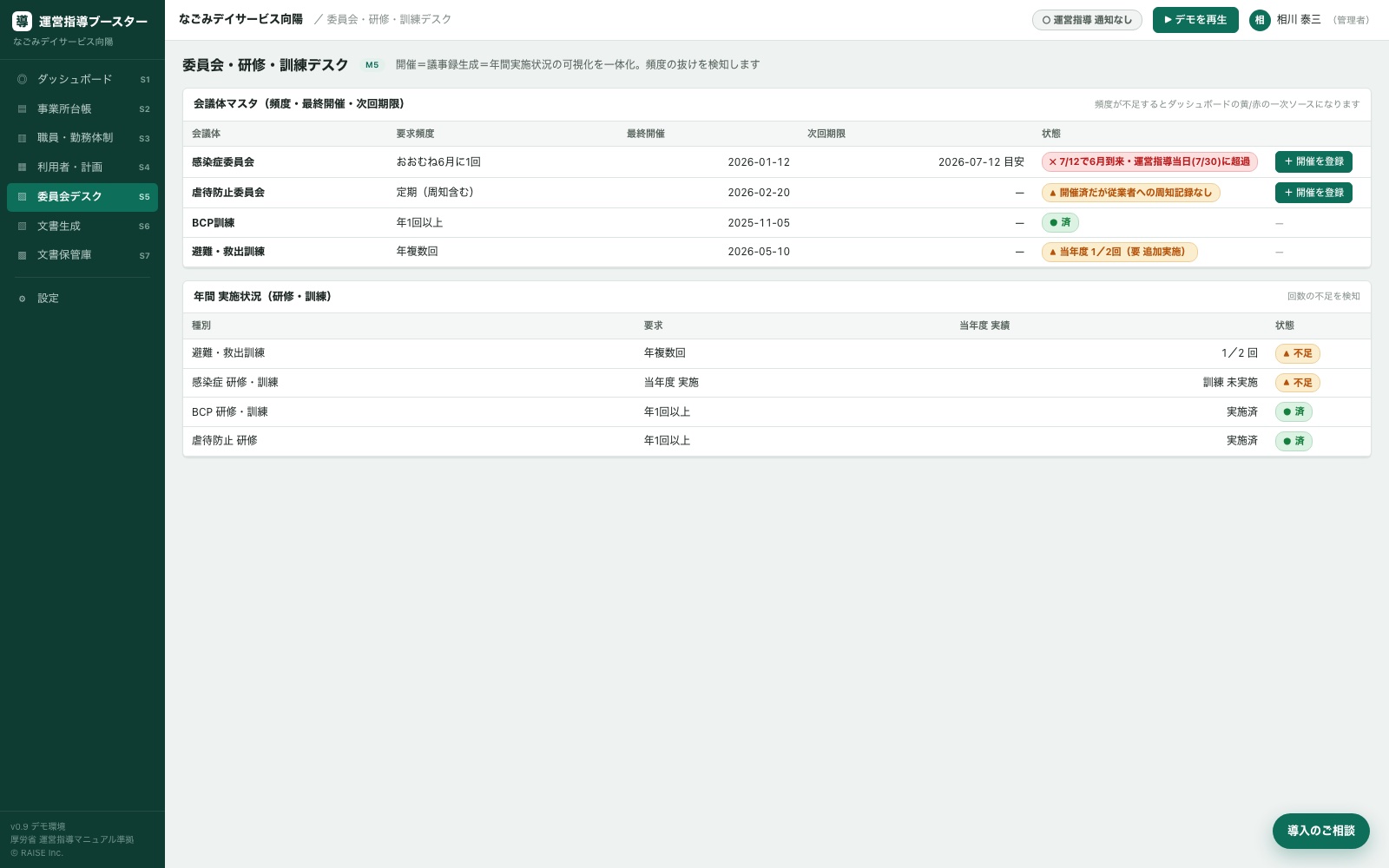Click the M5 module badge
1389x868 pixels.
[372, 65]
